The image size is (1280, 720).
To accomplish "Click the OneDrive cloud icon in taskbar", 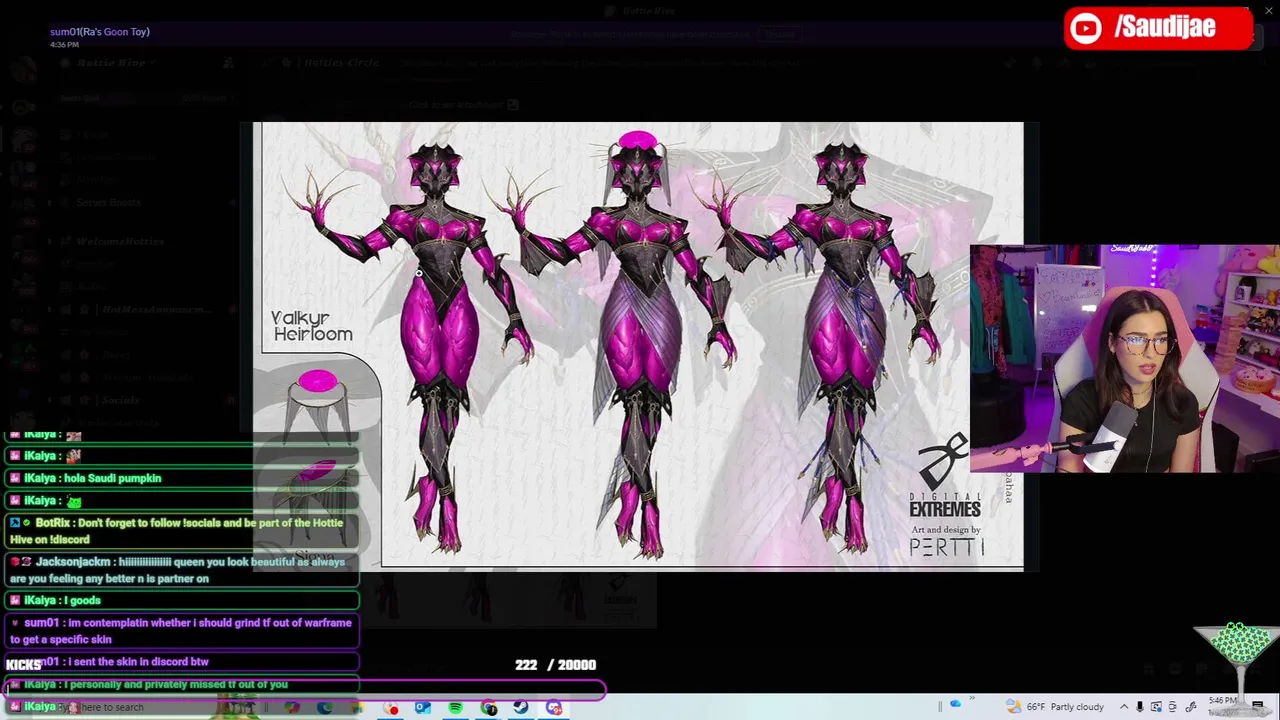I will pyautogui.click(x=955, y=704).
